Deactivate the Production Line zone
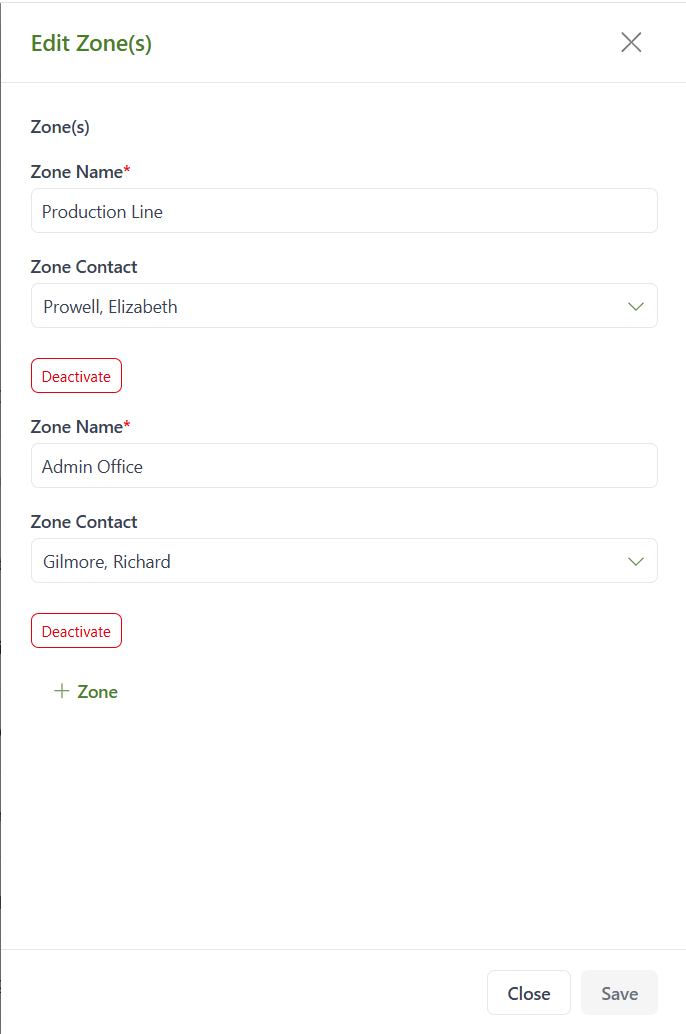Image resolution: width=686 pixels, height=1034 pixels. click(x=76, y=376)
